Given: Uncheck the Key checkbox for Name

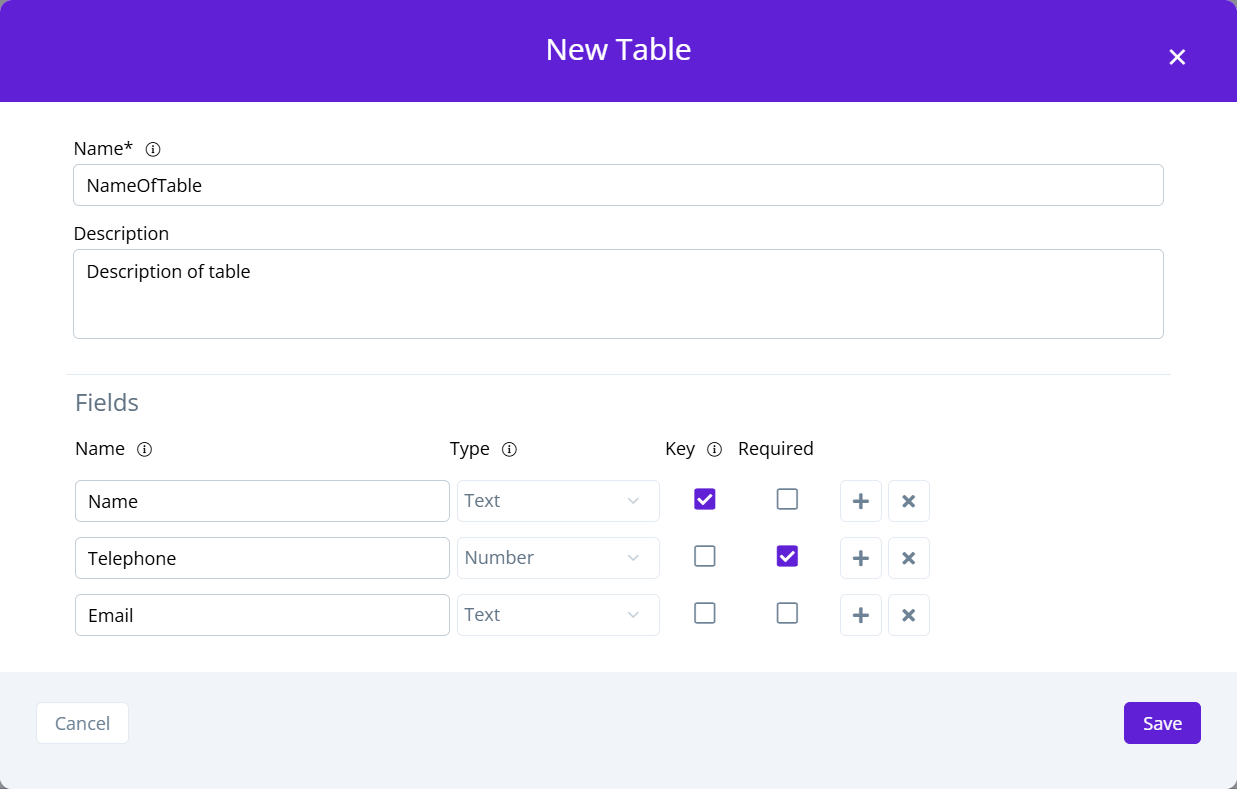Looking at the screenshot, I should (704, 498).
